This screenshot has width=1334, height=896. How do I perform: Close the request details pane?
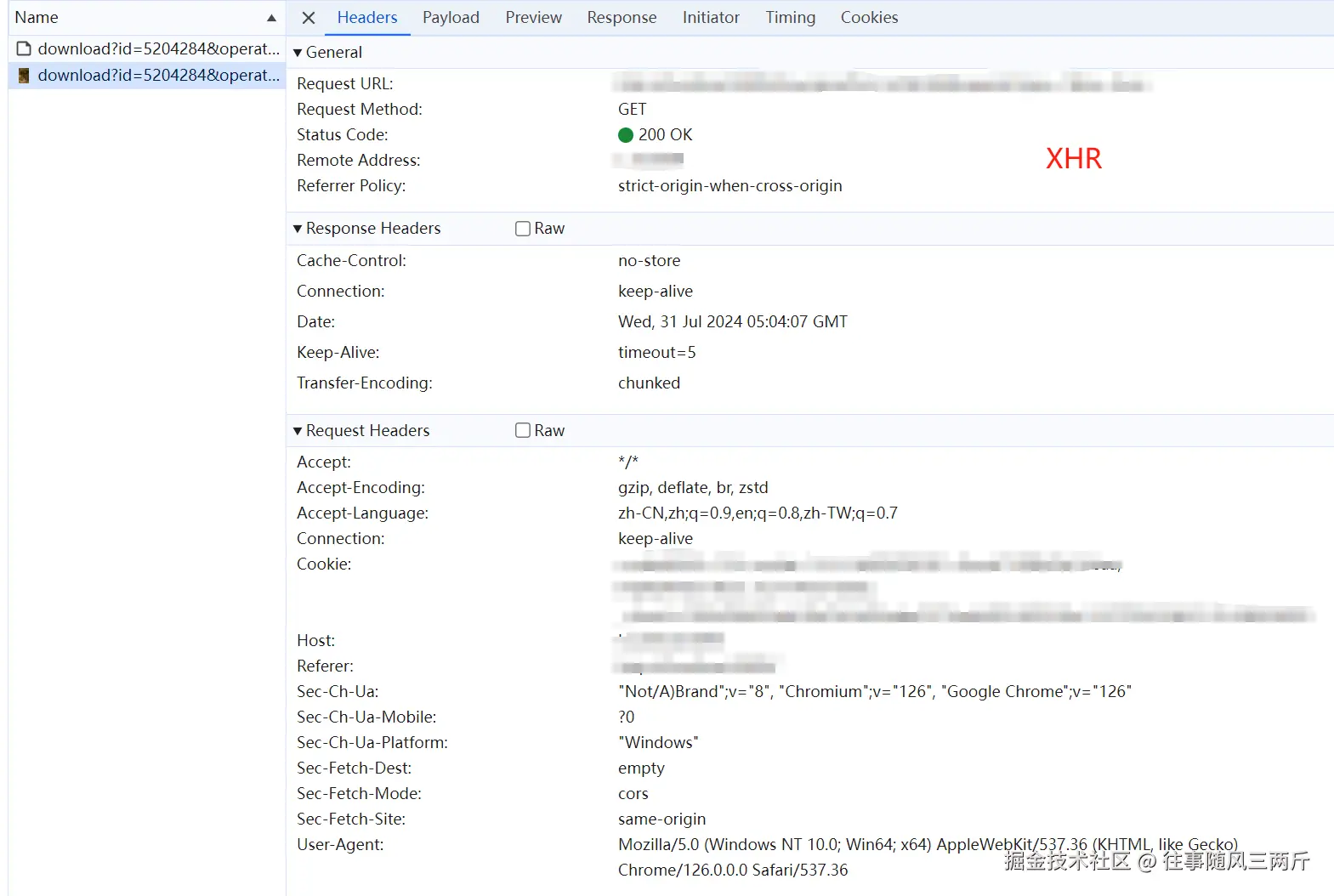(309, 18)
